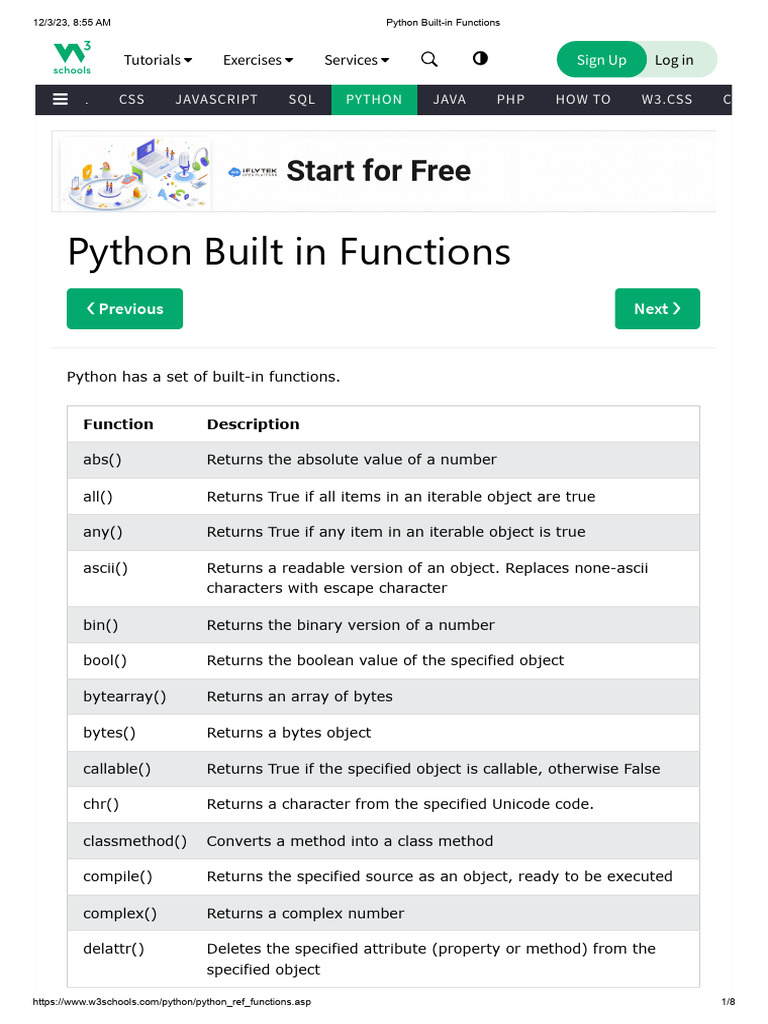Expand the Services dropdown
The image size is (768, 1024).
[357, 60]
